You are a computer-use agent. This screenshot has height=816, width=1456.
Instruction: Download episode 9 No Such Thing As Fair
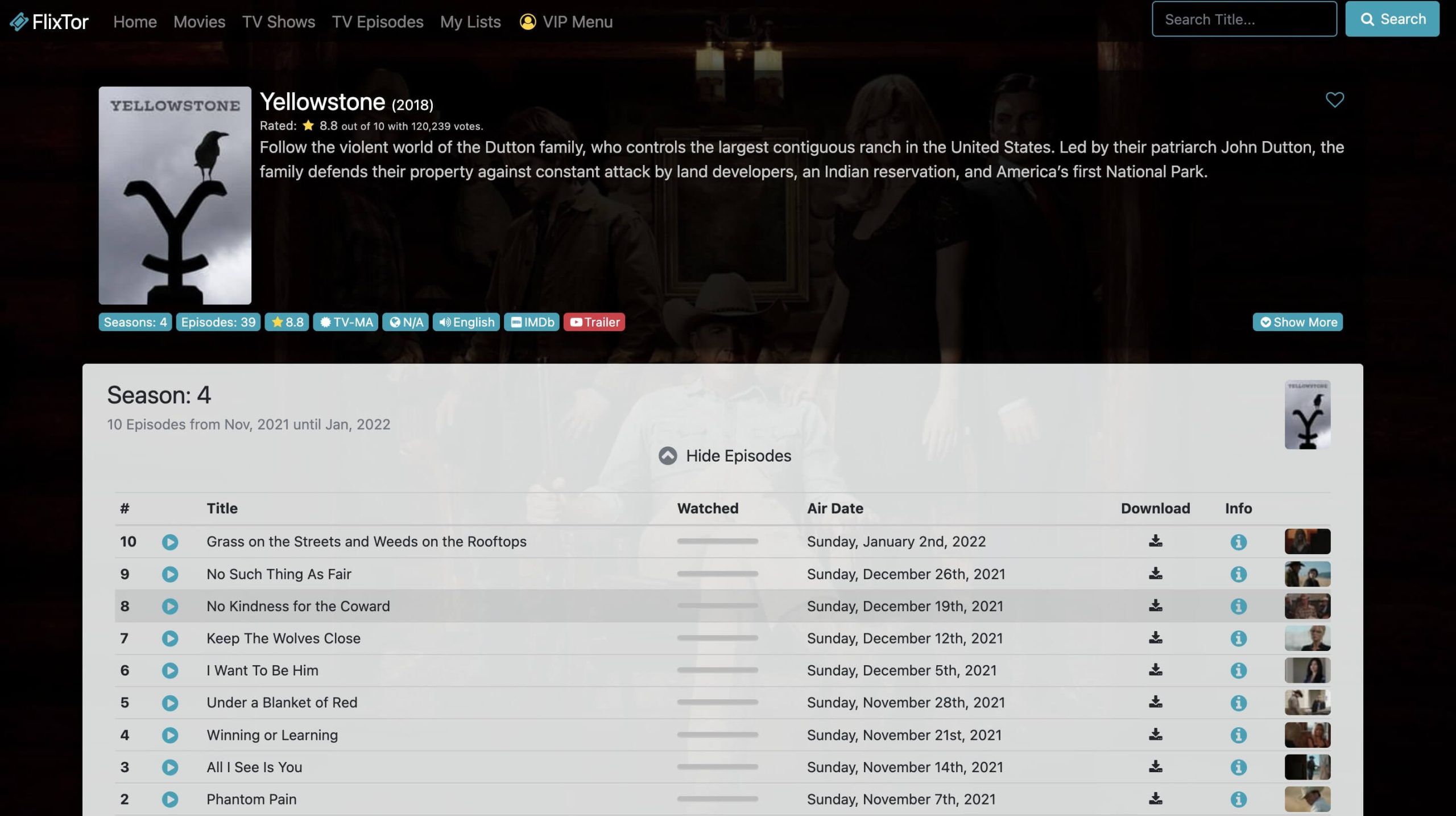click(1155, 574)
